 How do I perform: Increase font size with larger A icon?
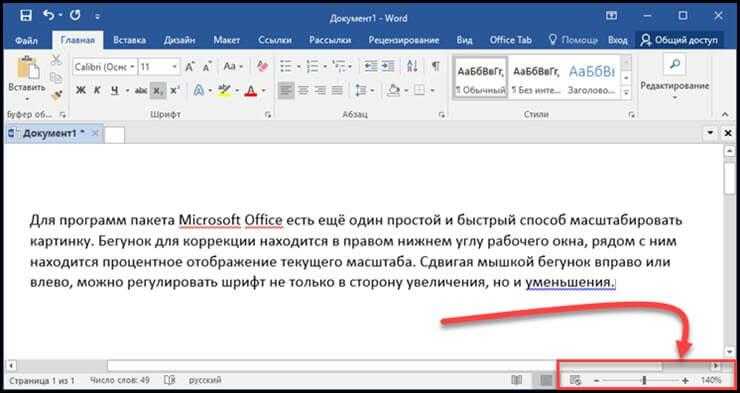pos(190,67)
